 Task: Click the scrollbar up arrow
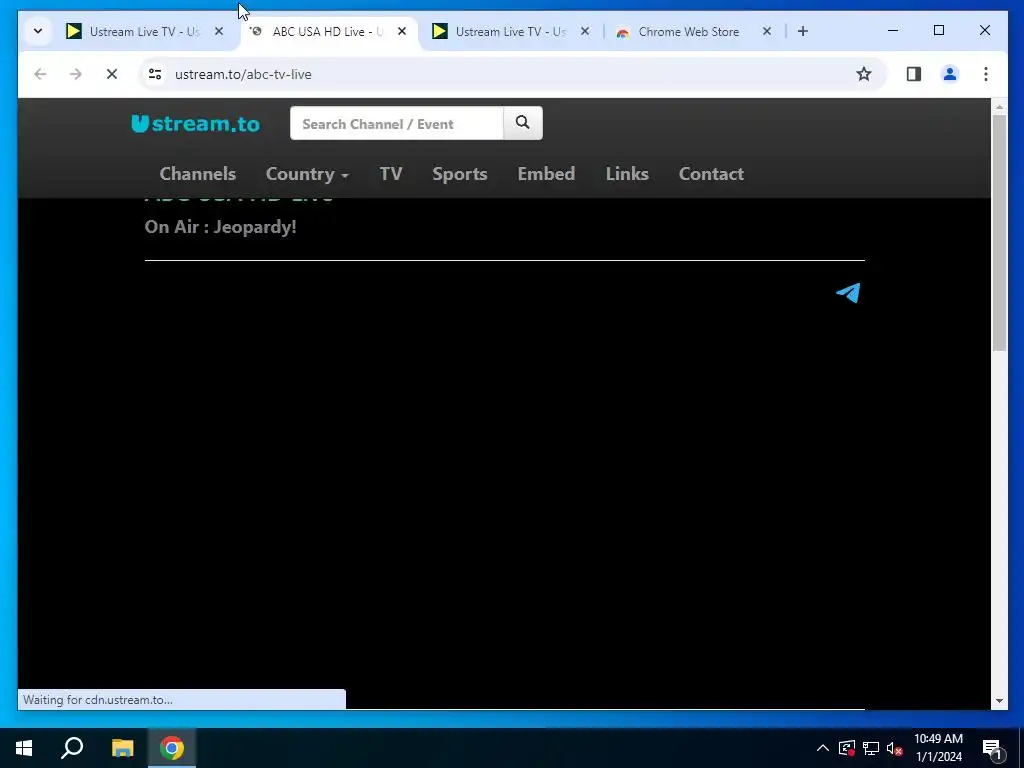click(x=999, y=106)
